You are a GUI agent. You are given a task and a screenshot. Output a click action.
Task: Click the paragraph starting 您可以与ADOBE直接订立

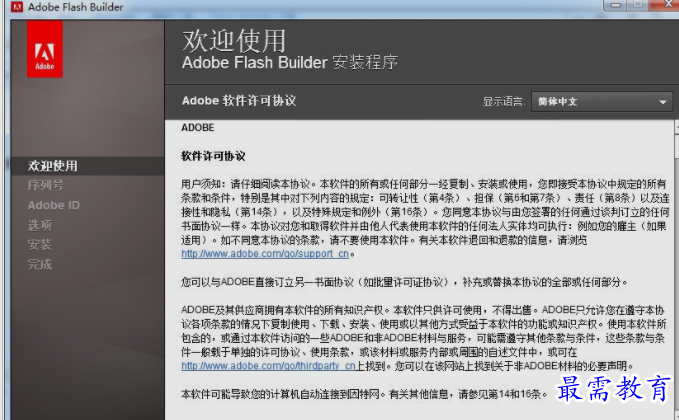tap(404, 282)
